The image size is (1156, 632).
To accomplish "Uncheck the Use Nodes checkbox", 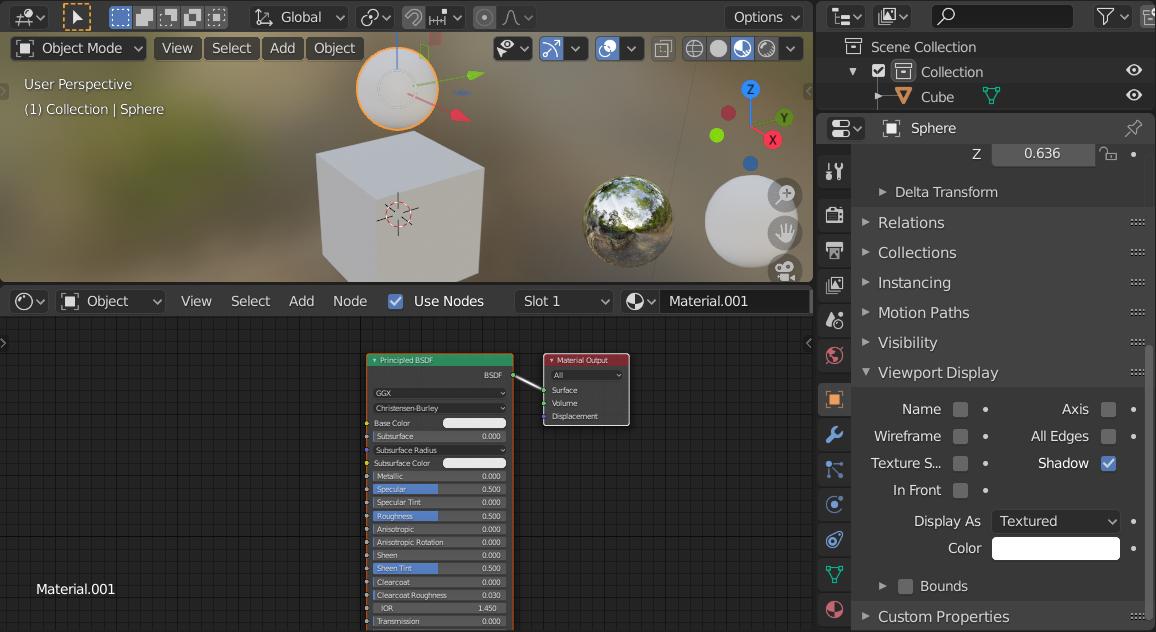I will [396, 301].
